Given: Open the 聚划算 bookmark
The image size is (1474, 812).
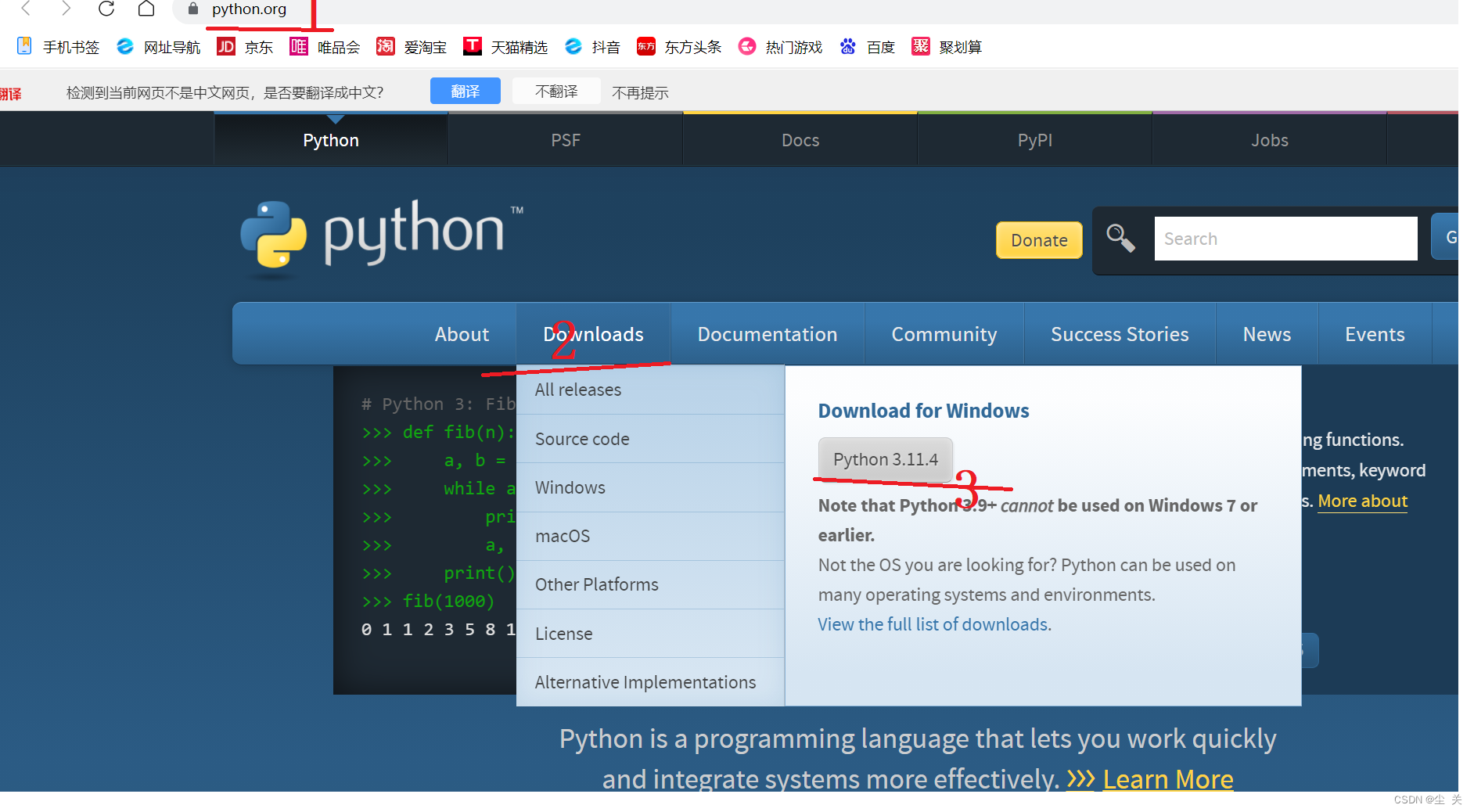Looking at the screenshot, I should [947, 47].
